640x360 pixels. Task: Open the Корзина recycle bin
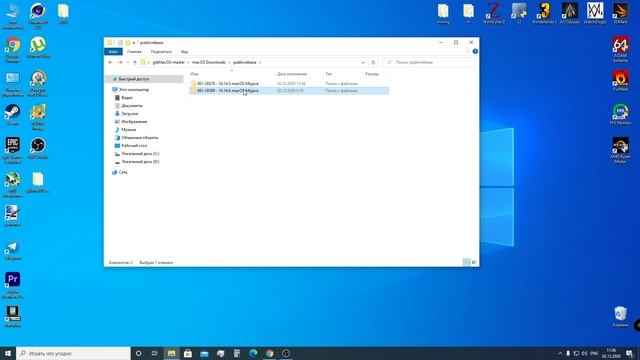pos(620,316)
